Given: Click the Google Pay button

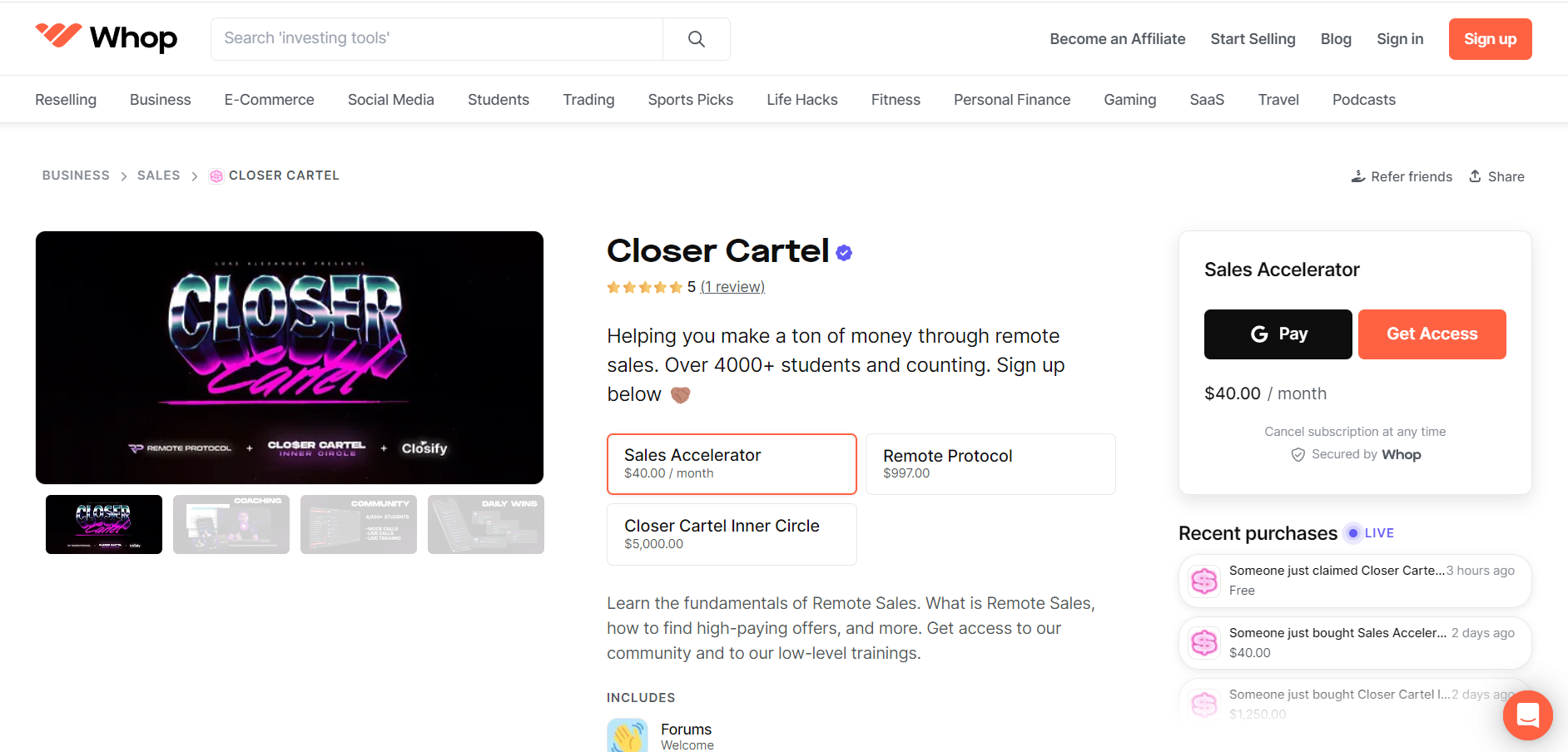Looking at the screenshot, I should (1278, 334).
